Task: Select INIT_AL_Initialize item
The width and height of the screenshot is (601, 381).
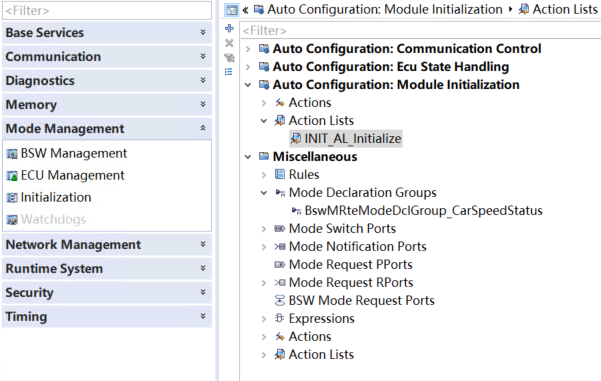Action: (x=346, y=138)
